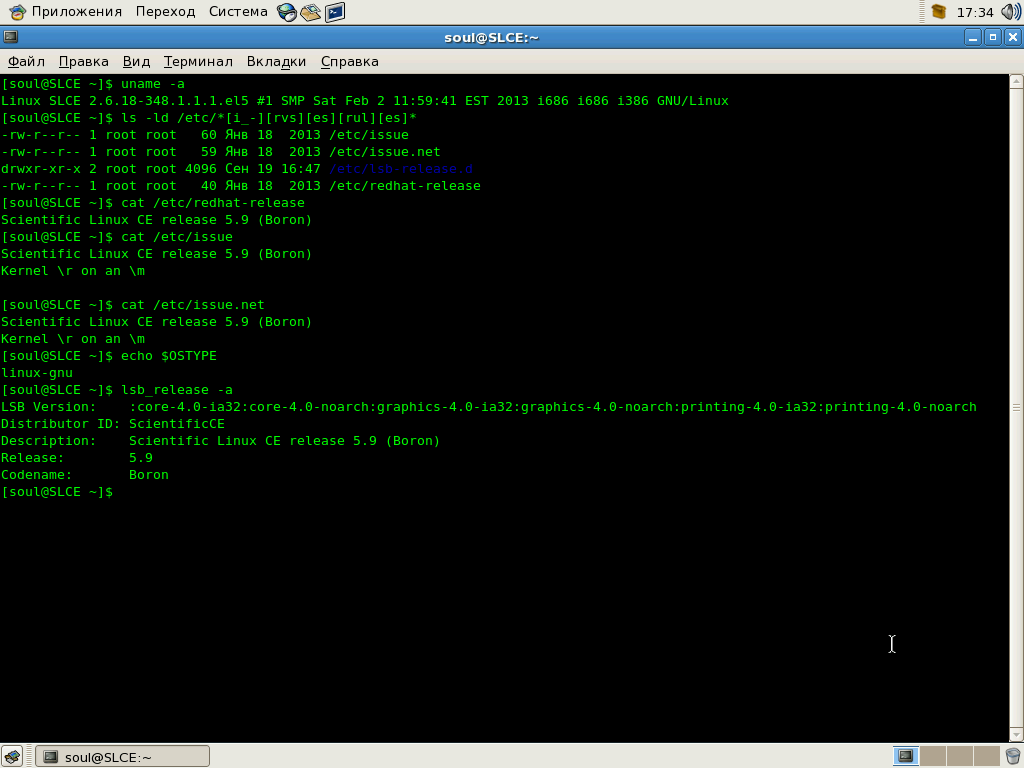
Task: Click the 'linux-gnu' output text
Action: coord(37,372)
